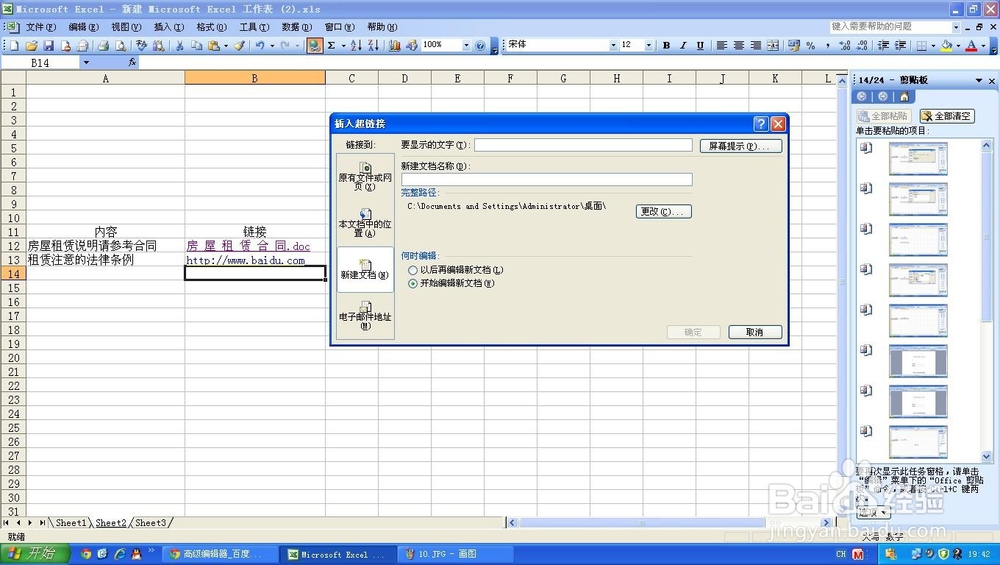Click the 要显示的文字 input field
The height and width of the screenshot is (565, 1000).
tap(583, 145)
